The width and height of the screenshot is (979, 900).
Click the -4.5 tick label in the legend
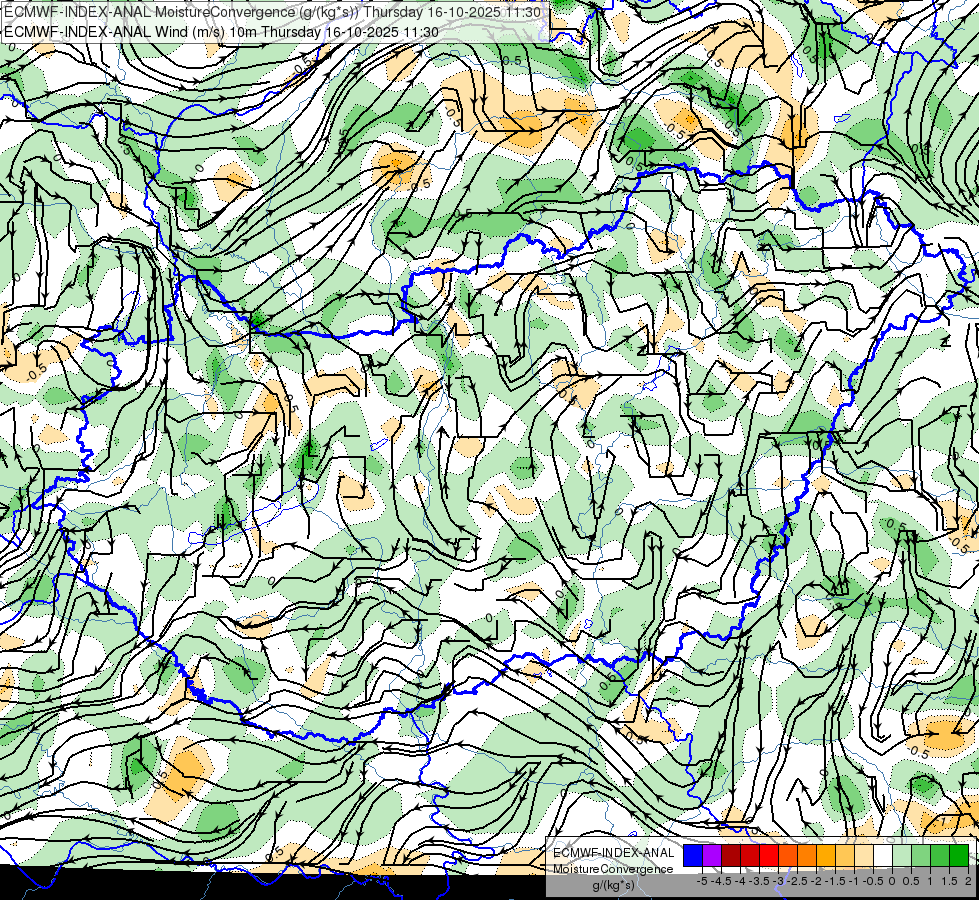tap(721, 881)
